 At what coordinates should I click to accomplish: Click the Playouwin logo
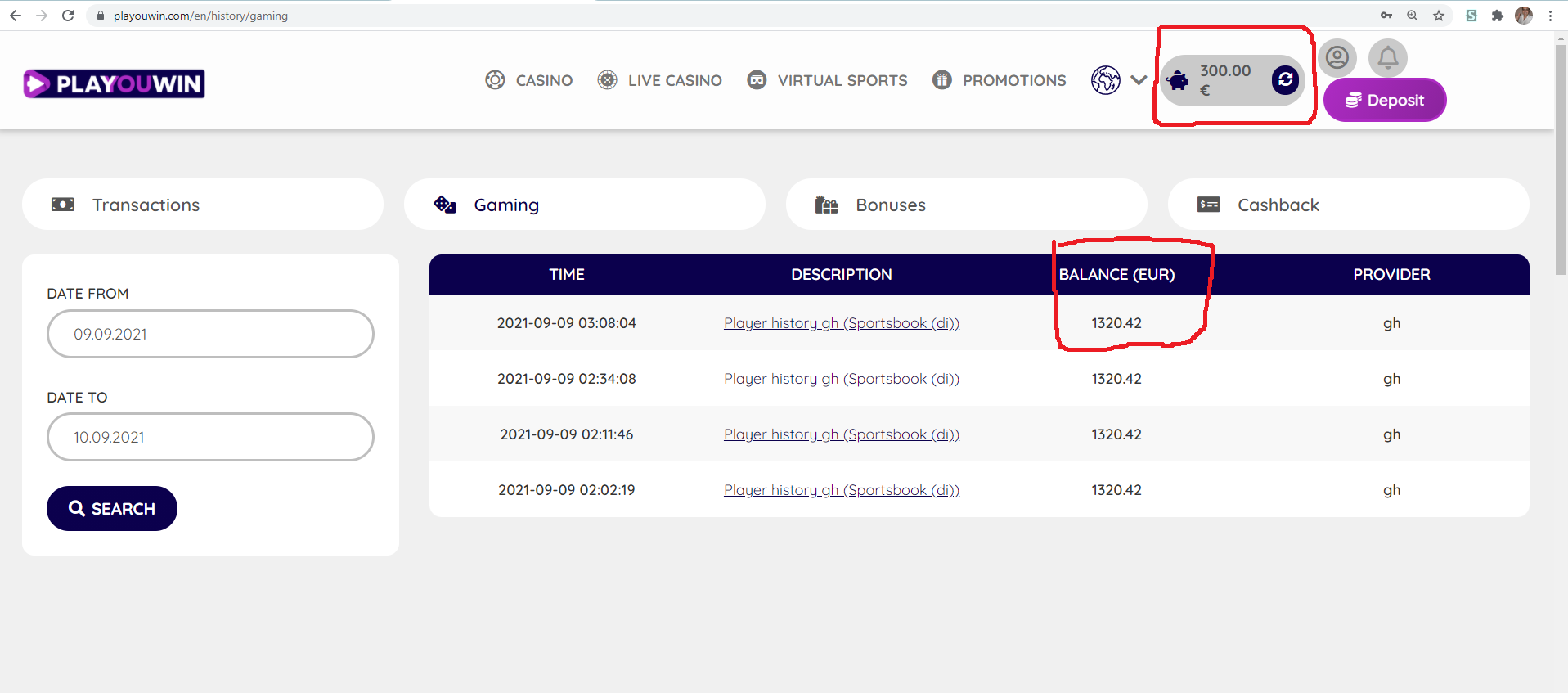pyautogui.click(x=114, y=83)
